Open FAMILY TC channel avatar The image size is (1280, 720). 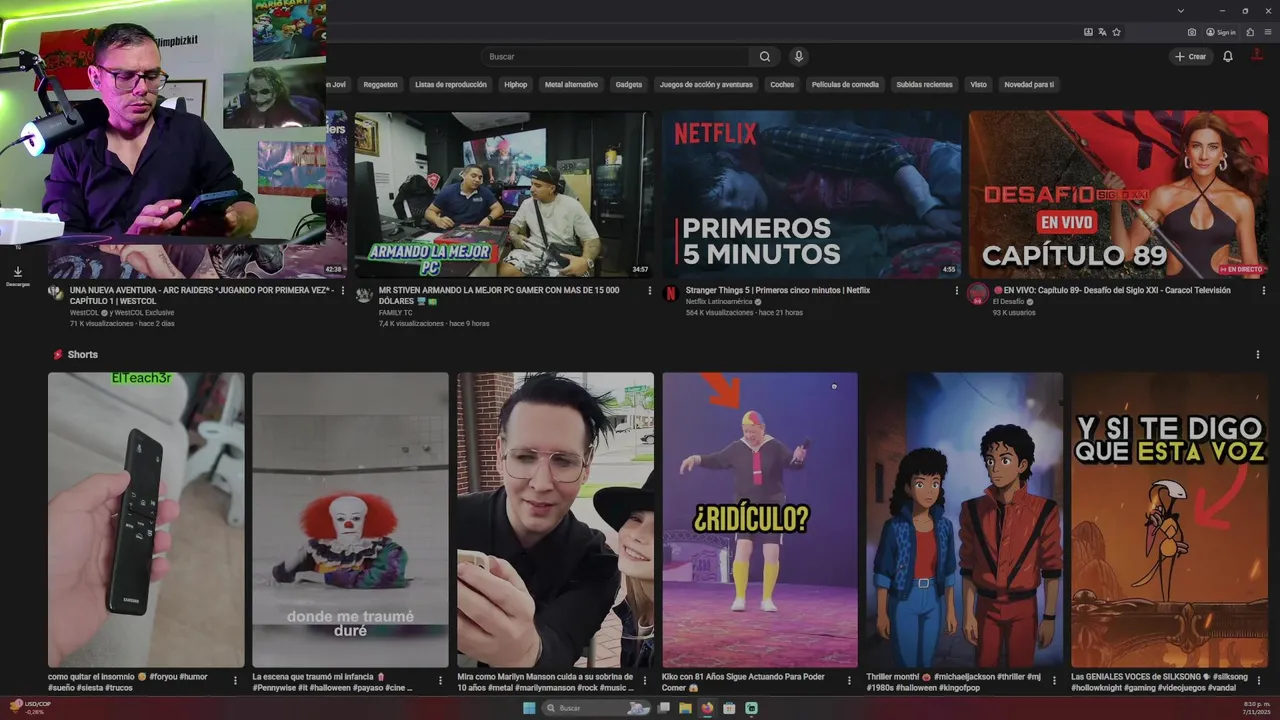[x=364, y=295]
